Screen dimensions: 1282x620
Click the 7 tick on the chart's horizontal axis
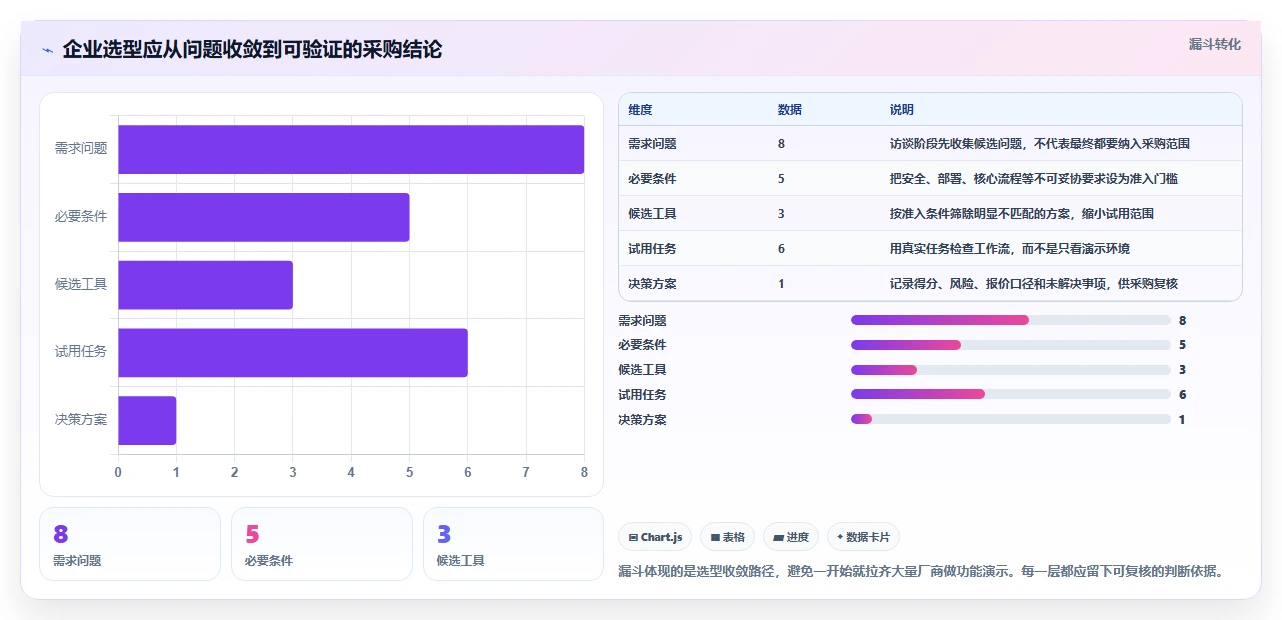click(x=526, y=472)
